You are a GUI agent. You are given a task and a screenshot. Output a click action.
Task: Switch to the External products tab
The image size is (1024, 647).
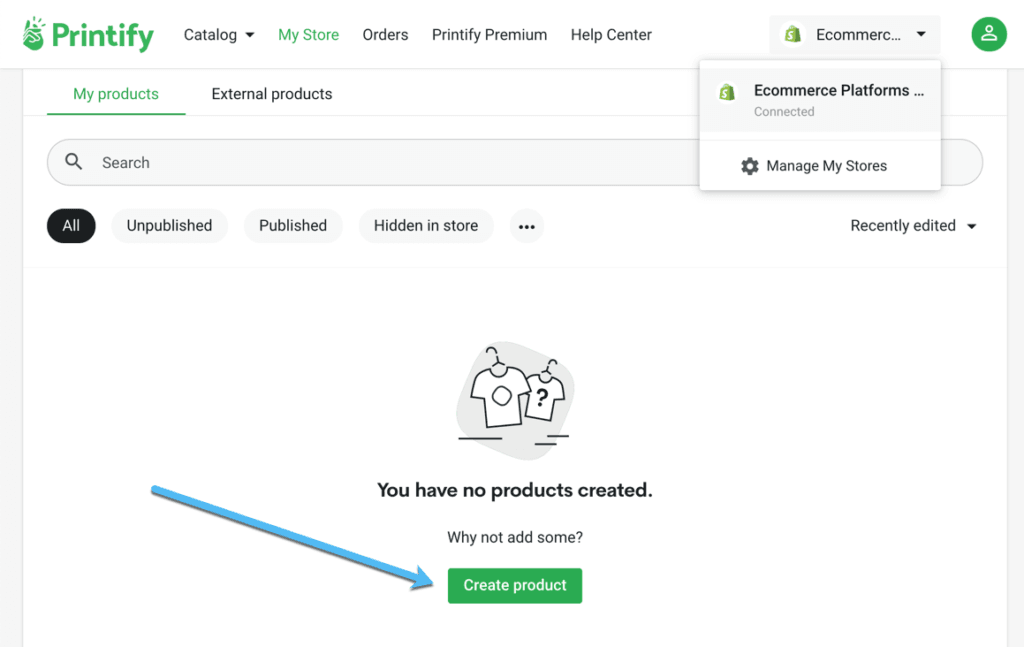(272, 94)
